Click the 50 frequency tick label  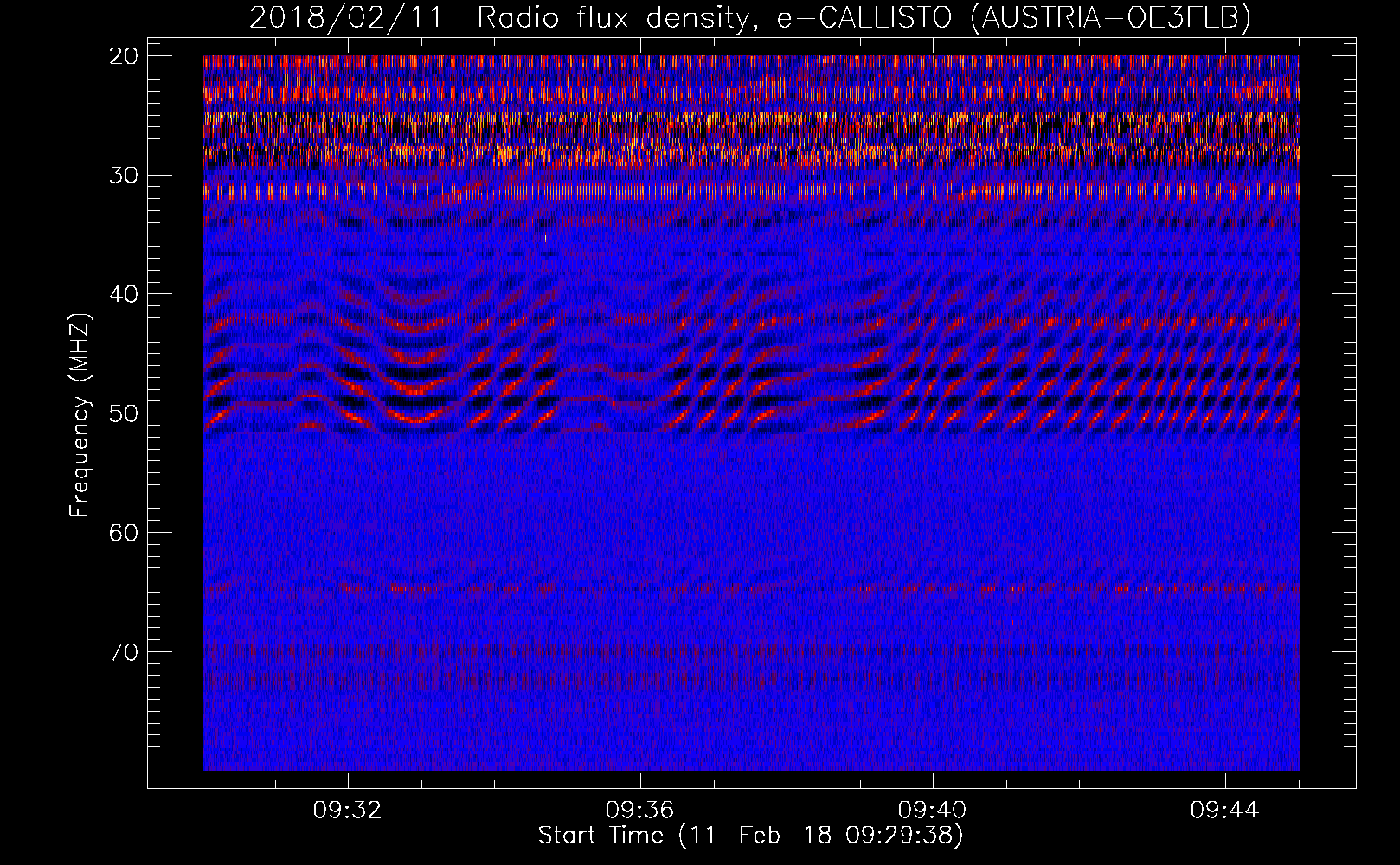125,413
